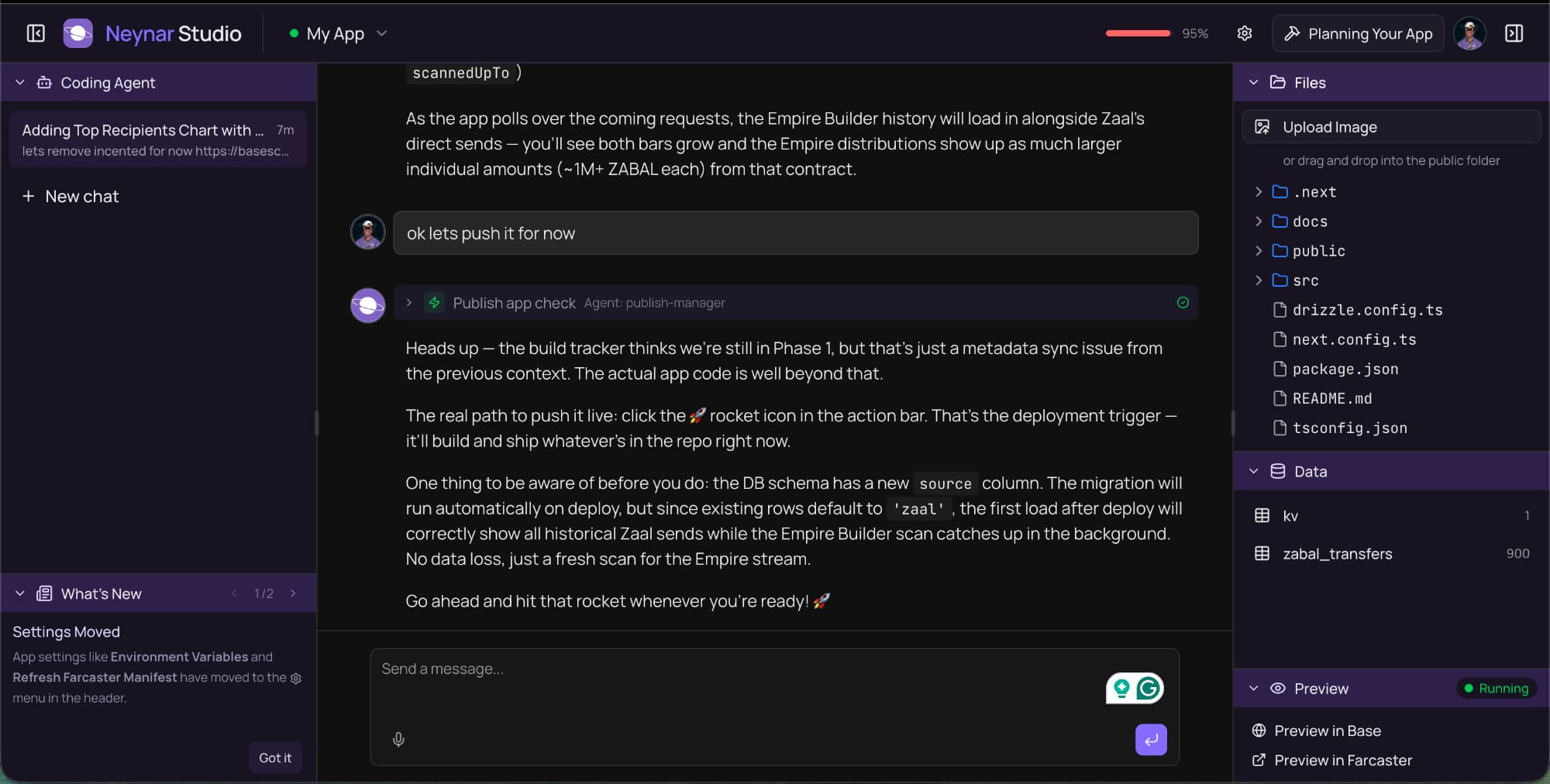The height and width of the screenshot is (784, 1550).
Task: Click the microphone voice input icon
Action: [398, 740]
